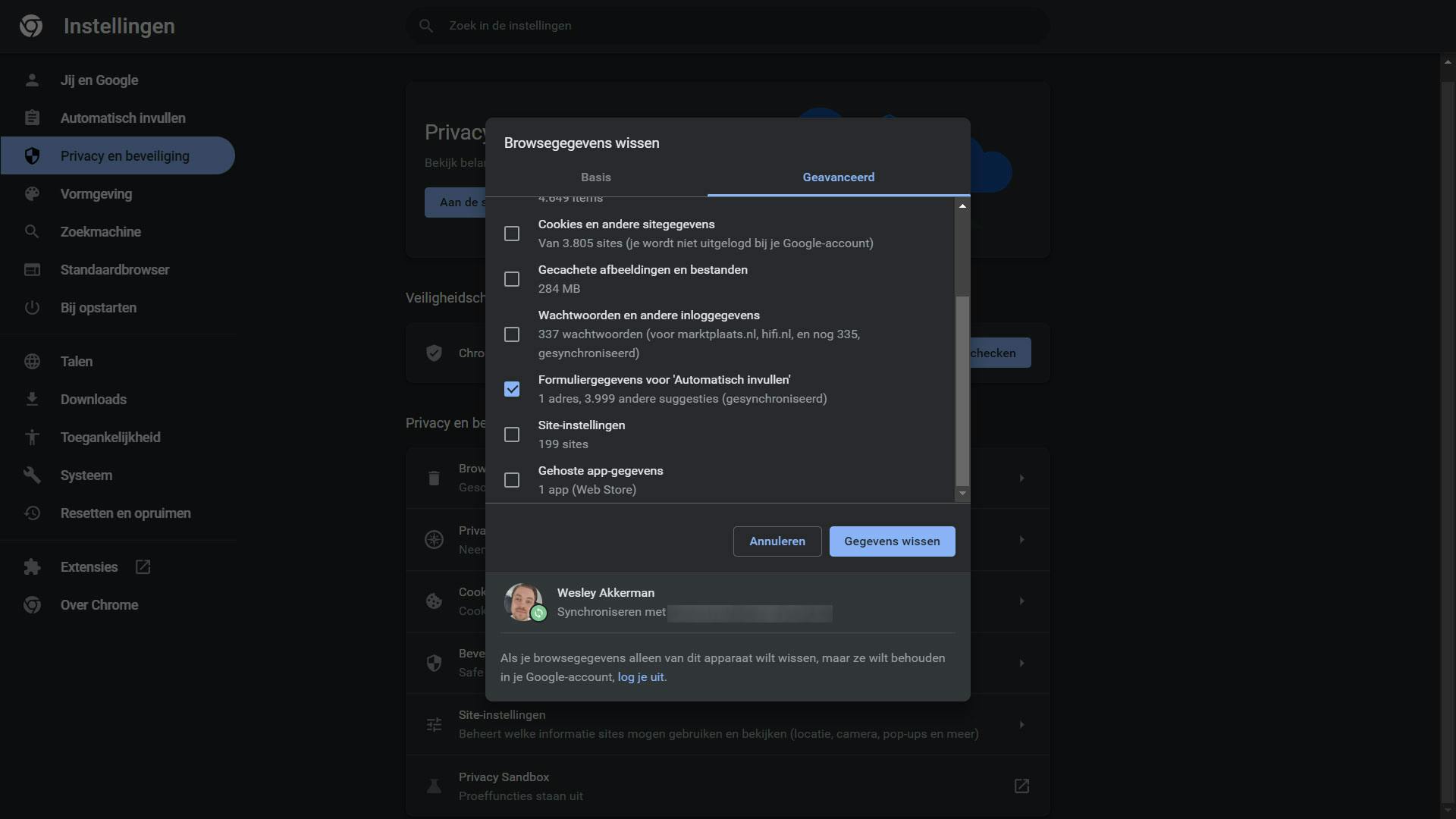Click the Zoekmachine magnifier icon in sidebar
The width and height of the screenshot is (1456, 819).
click(x=32, y=232)
